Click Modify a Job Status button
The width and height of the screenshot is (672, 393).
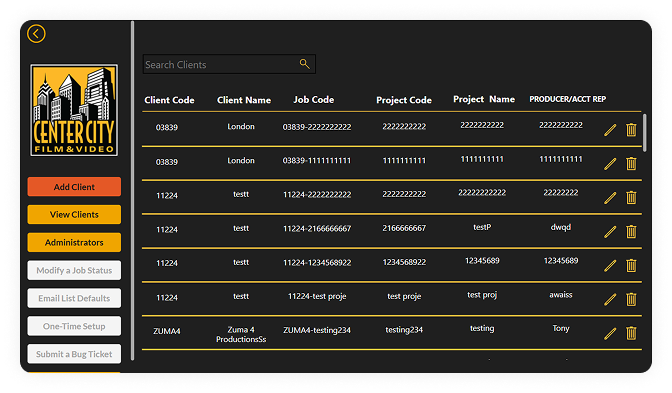74,270
